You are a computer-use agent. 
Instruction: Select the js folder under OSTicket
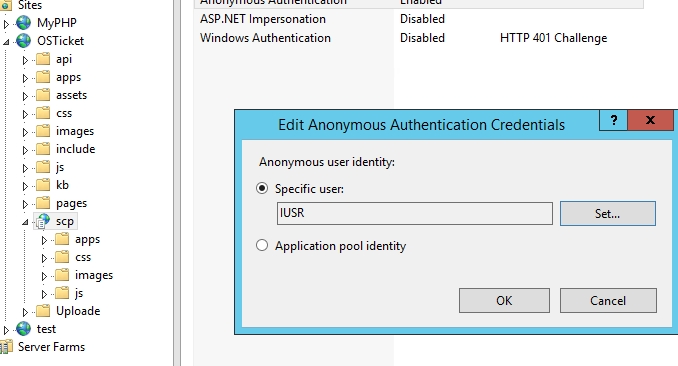click(60, 167)
